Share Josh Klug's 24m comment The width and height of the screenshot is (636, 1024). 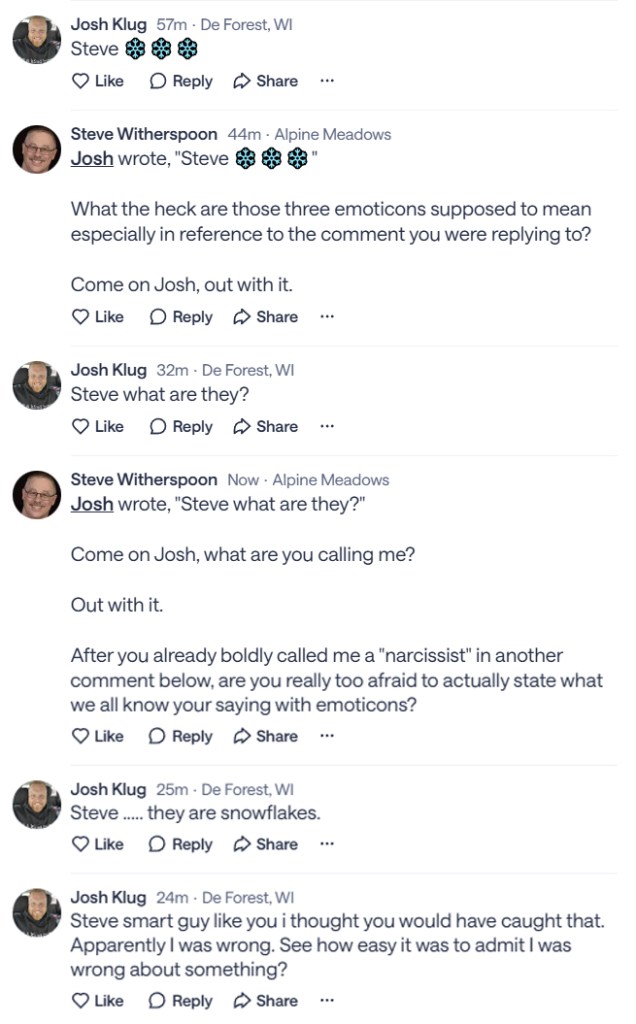(265, 1000)
